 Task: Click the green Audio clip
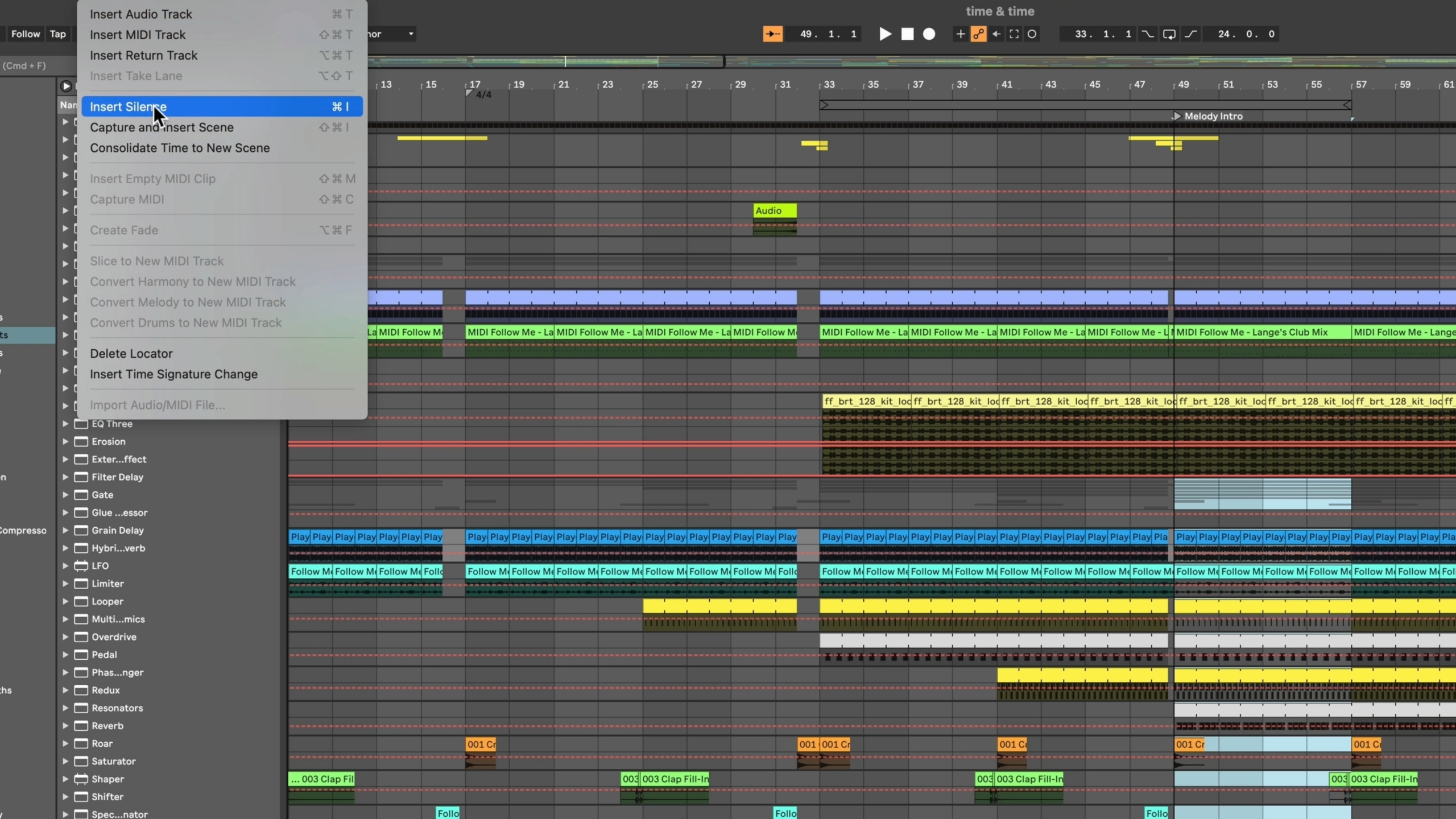(x=775, y=210)
